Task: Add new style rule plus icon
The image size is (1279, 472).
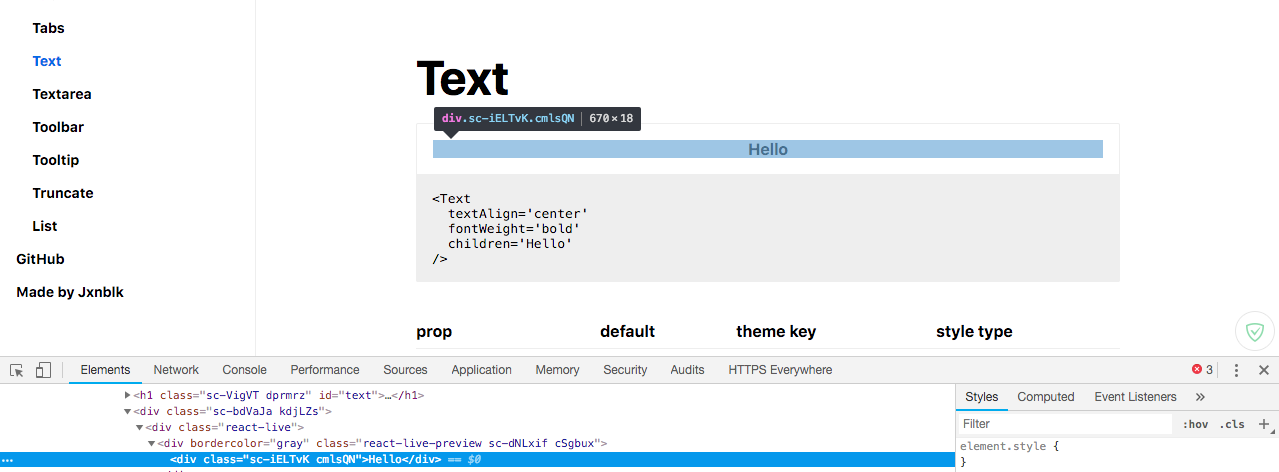Action: click(1264, 424)
